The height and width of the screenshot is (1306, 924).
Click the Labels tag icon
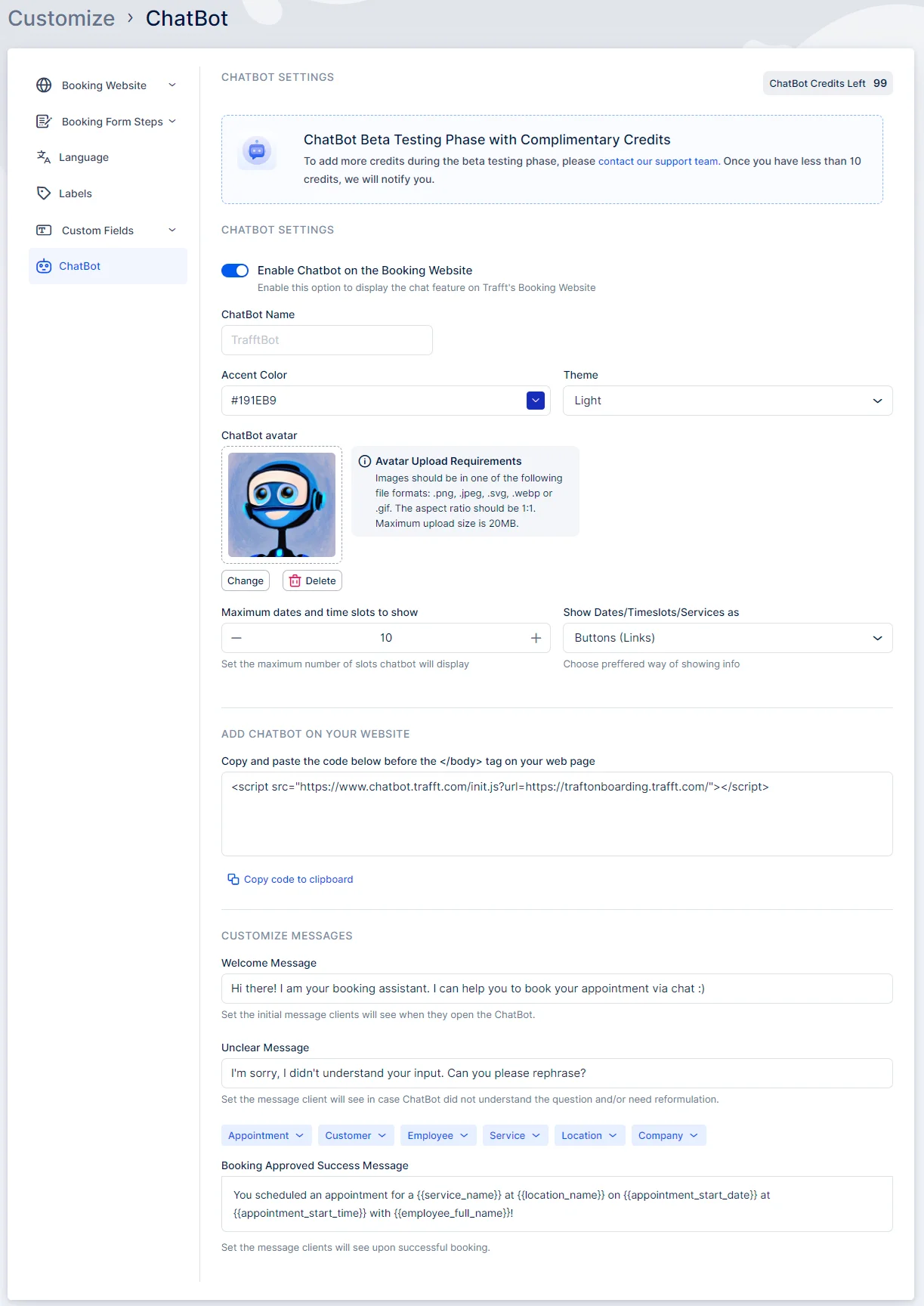pos(44,193)
